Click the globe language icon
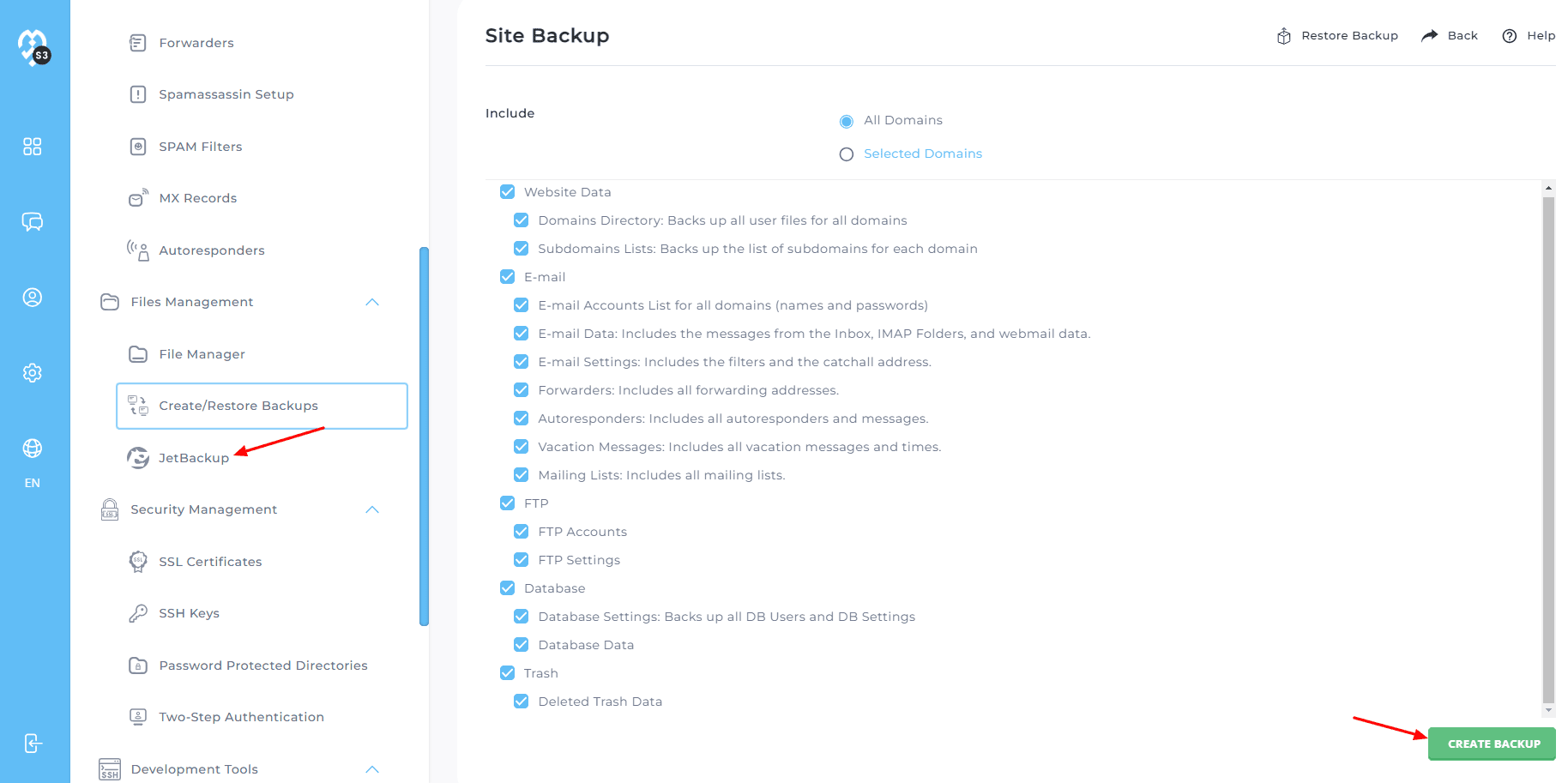This screenshot has height=783, width=1568. pos(32,449)
